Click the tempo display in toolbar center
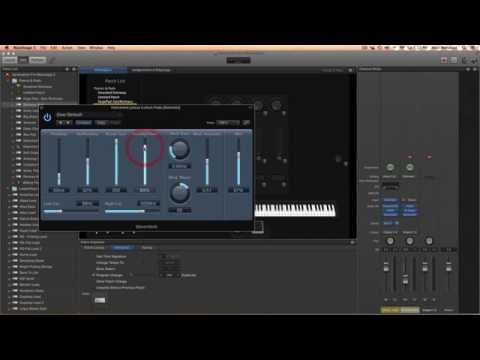Viewport: 480px width, 360px height. click(x=238, y=60)
